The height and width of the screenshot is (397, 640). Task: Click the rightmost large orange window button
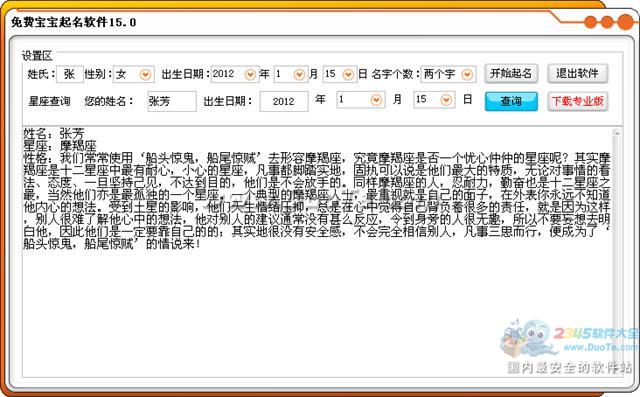click(x=626, y=22)
